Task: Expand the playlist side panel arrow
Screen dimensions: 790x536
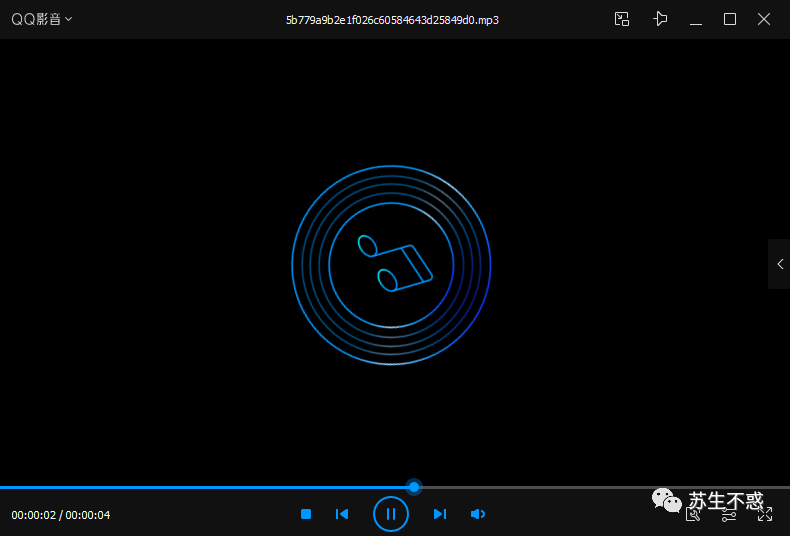Action: (x=780, y=264)
